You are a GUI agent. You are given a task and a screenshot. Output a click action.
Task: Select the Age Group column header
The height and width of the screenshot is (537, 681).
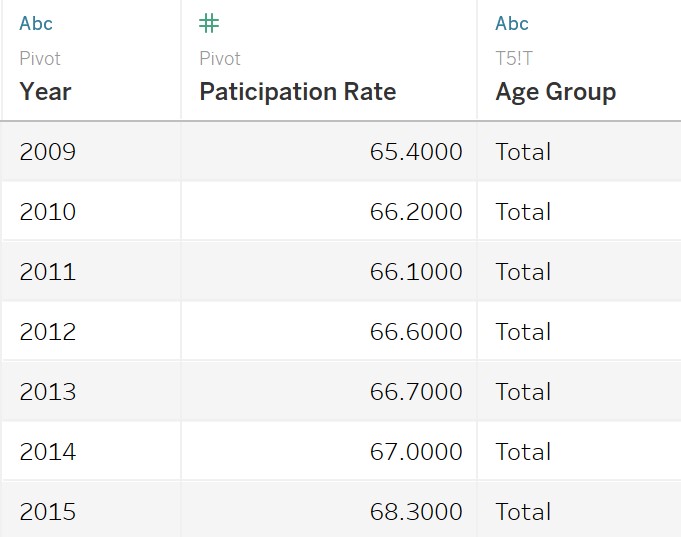click(x=555, y=92)
